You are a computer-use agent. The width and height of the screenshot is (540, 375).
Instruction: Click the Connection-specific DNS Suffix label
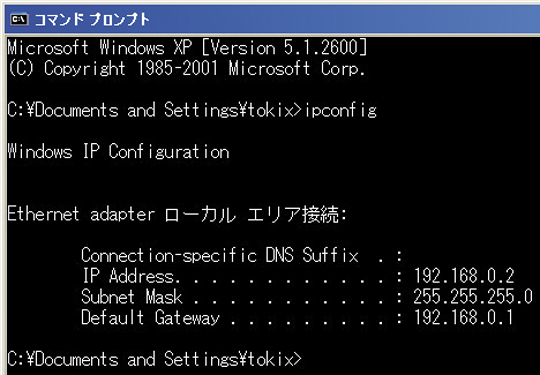[220, 256]
